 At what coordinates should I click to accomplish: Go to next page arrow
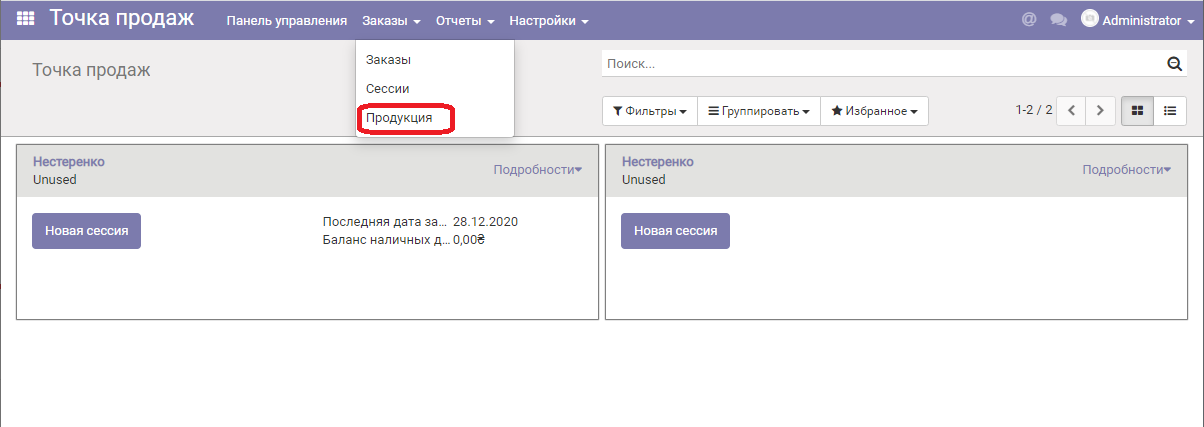click(x=1100, y=111)
